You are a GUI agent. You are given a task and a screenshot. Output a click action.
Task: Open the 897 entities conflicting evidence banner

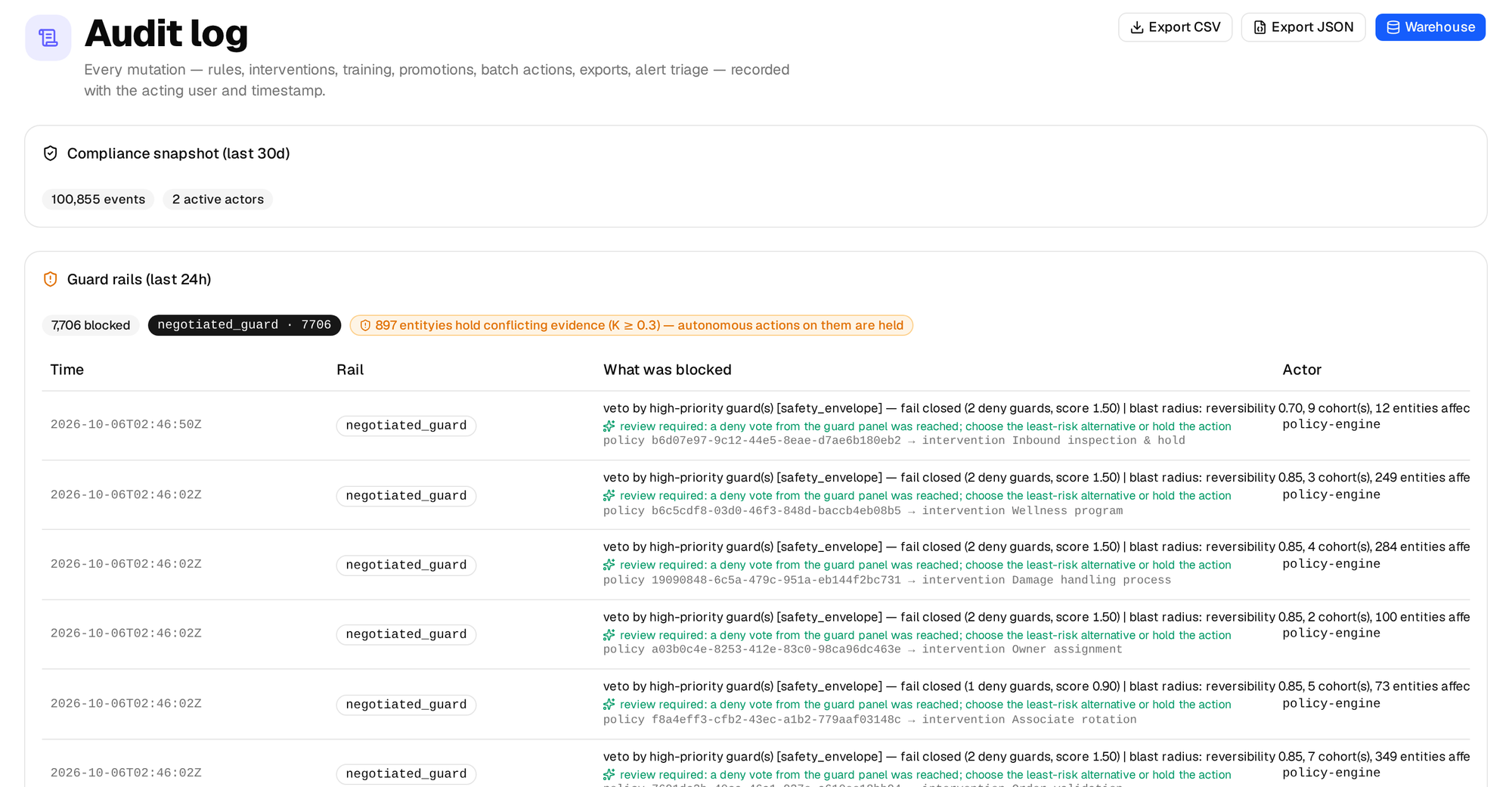click(x=631, y=325)
